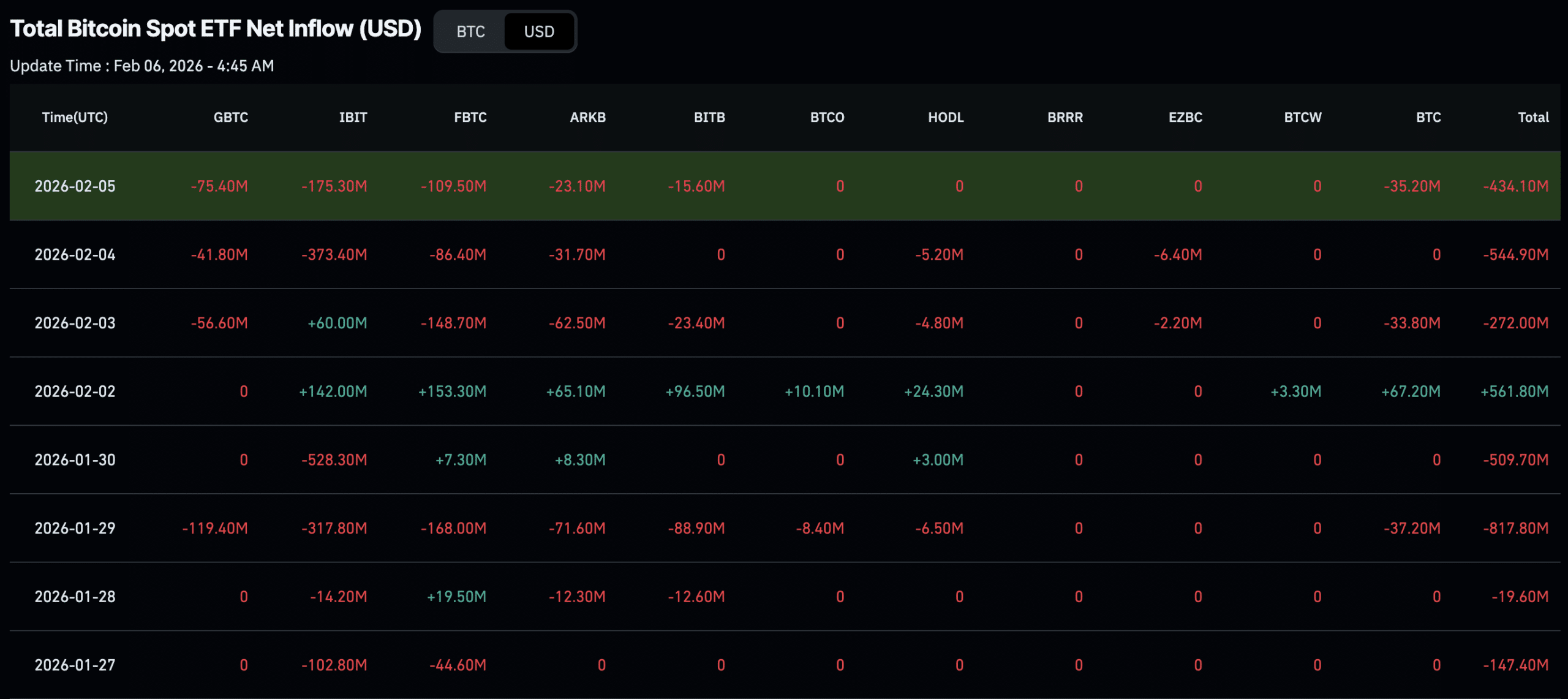This screenshot has height=699, width=1568.
Task: Click the +142.00M IBIT value
Action: coord(333,391)
